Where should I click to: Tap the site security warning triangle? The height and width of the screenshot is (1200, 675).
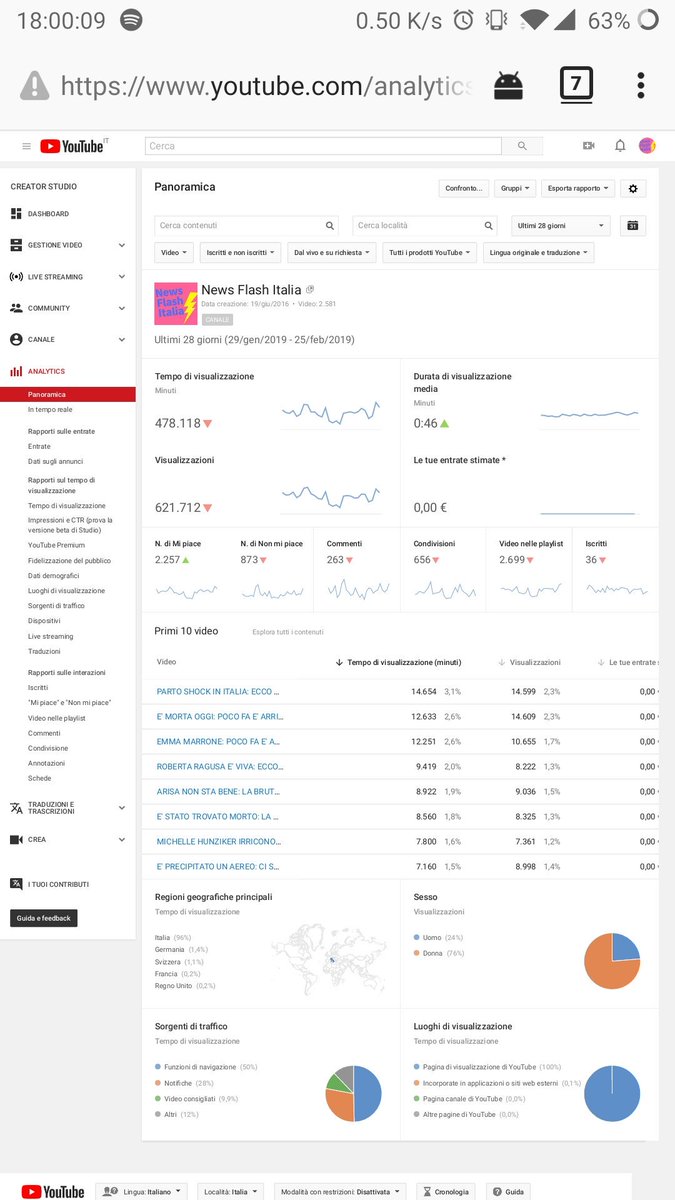click(34, 85)
